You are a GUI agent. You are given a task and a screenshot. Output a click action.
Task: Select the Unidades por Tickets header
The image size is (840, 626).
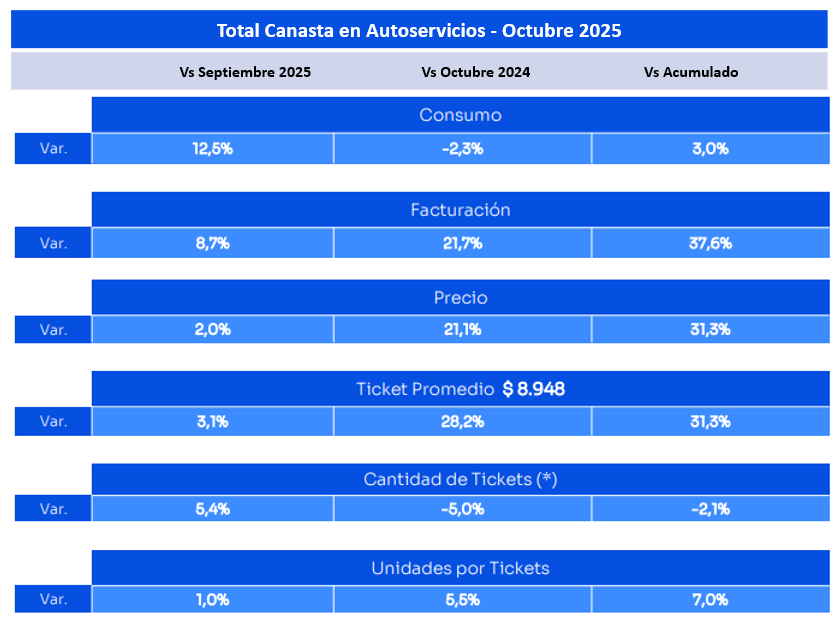461,568
